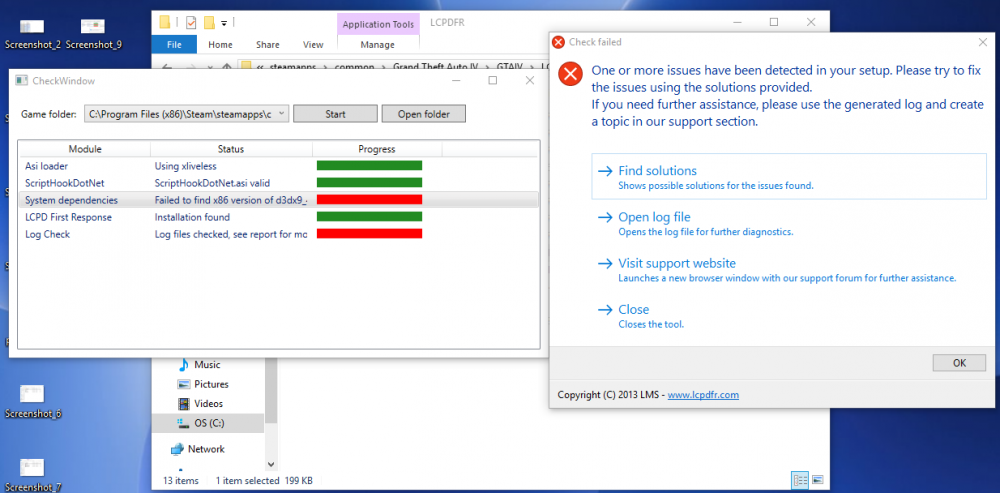1000x493 pixels.
Task: Close the Check failed dialog with X
Action: 983,42
